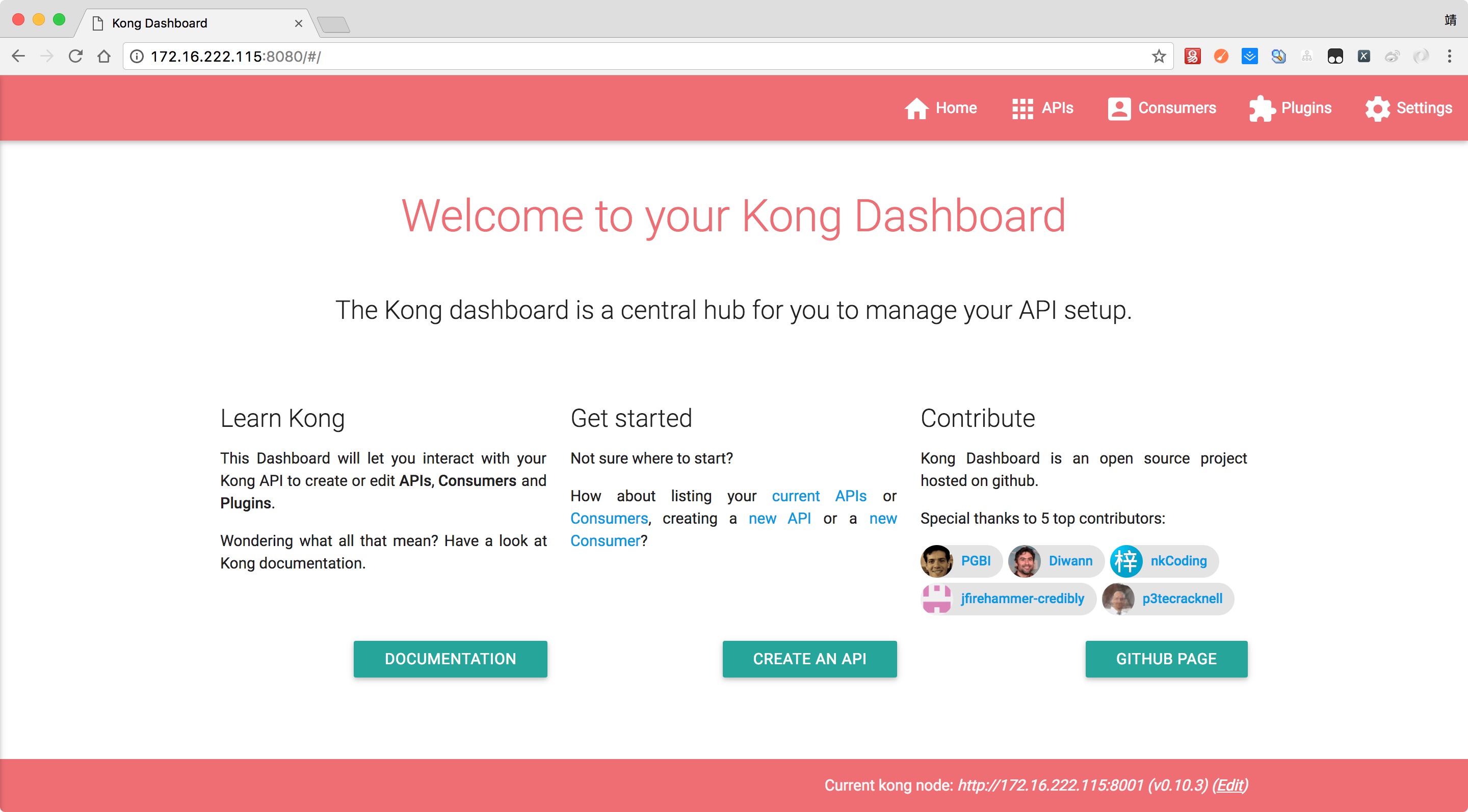Follow the 'new Consumer' link

point(883,519)
